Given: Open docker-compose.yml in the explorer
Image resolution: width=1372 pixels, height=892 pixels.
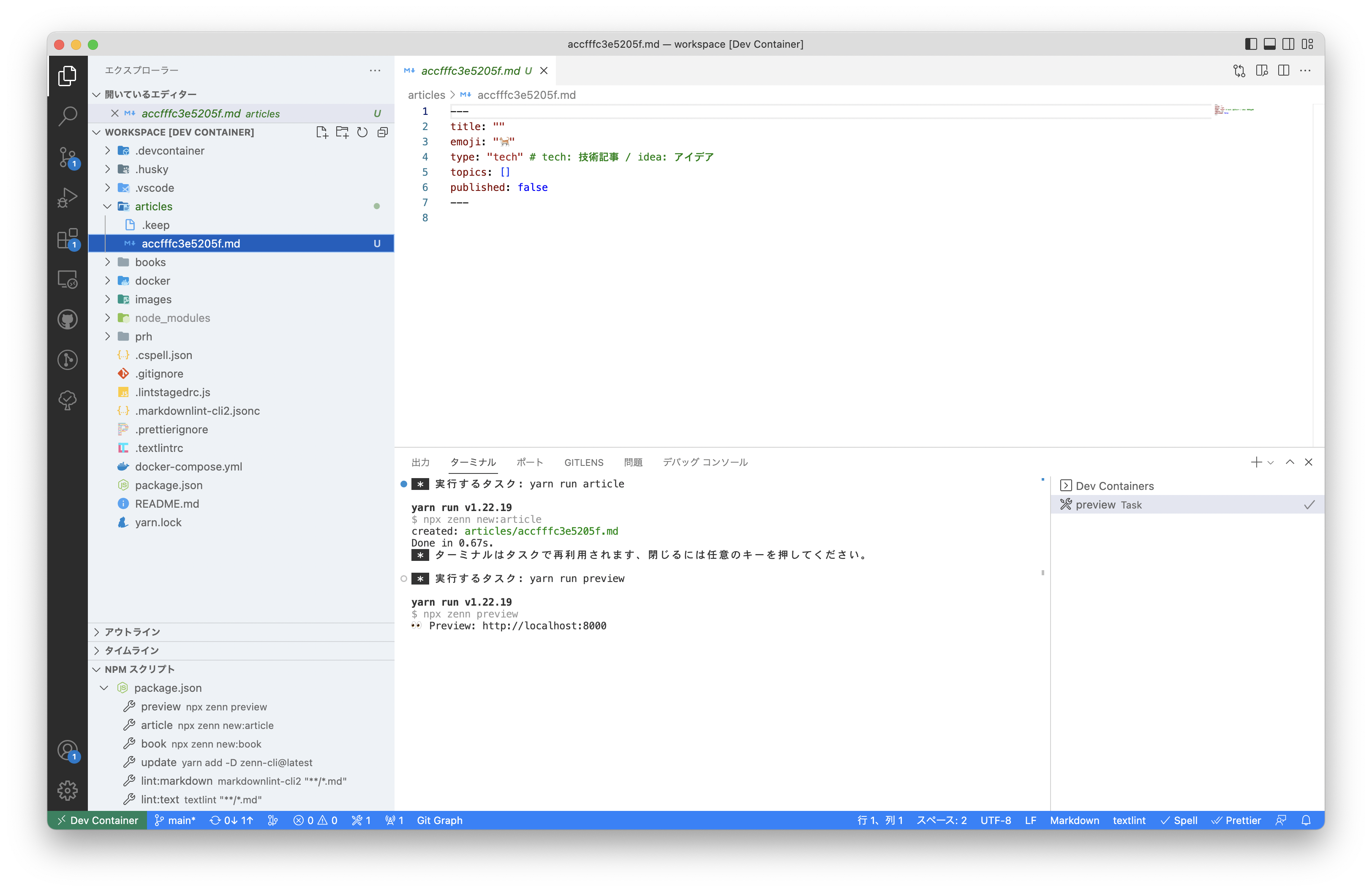Looking at the screenshot, I should tap(240, 466).
